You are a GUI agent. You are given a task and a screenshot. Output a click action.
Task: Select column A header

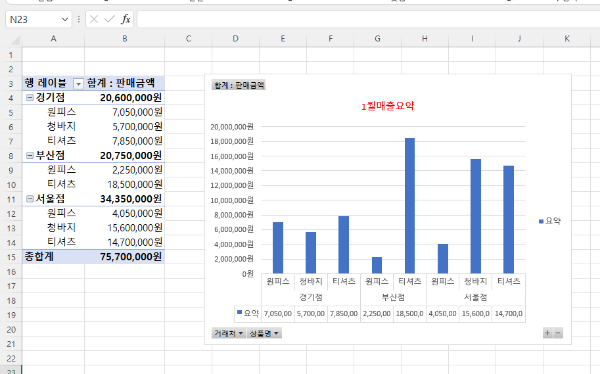53,39
